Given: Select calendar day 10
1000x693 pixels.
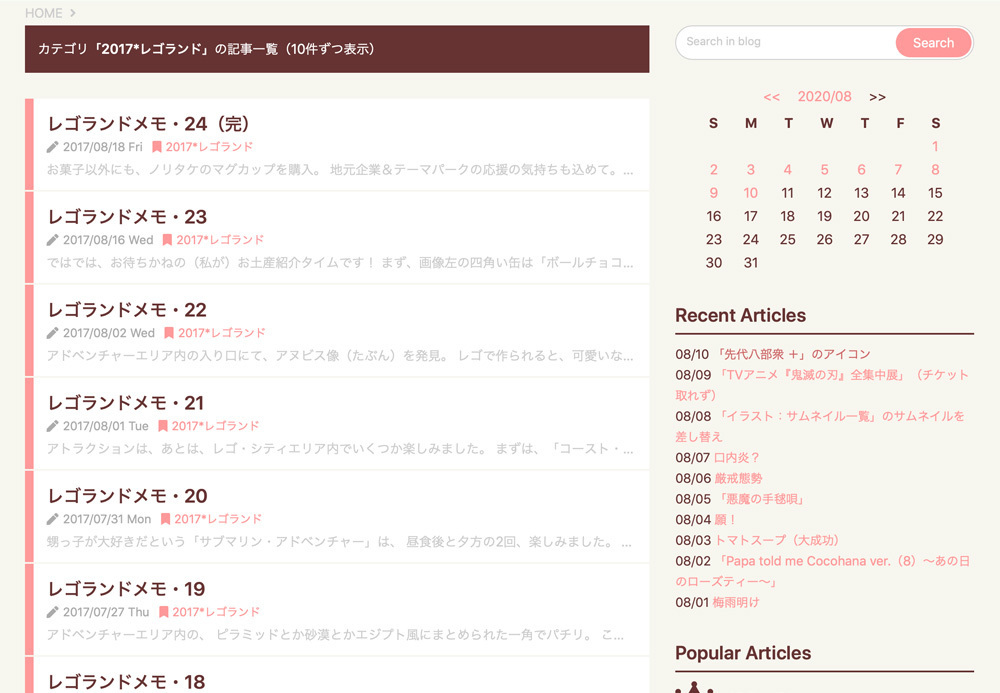Looking at the screenshot, I should 751,193.
